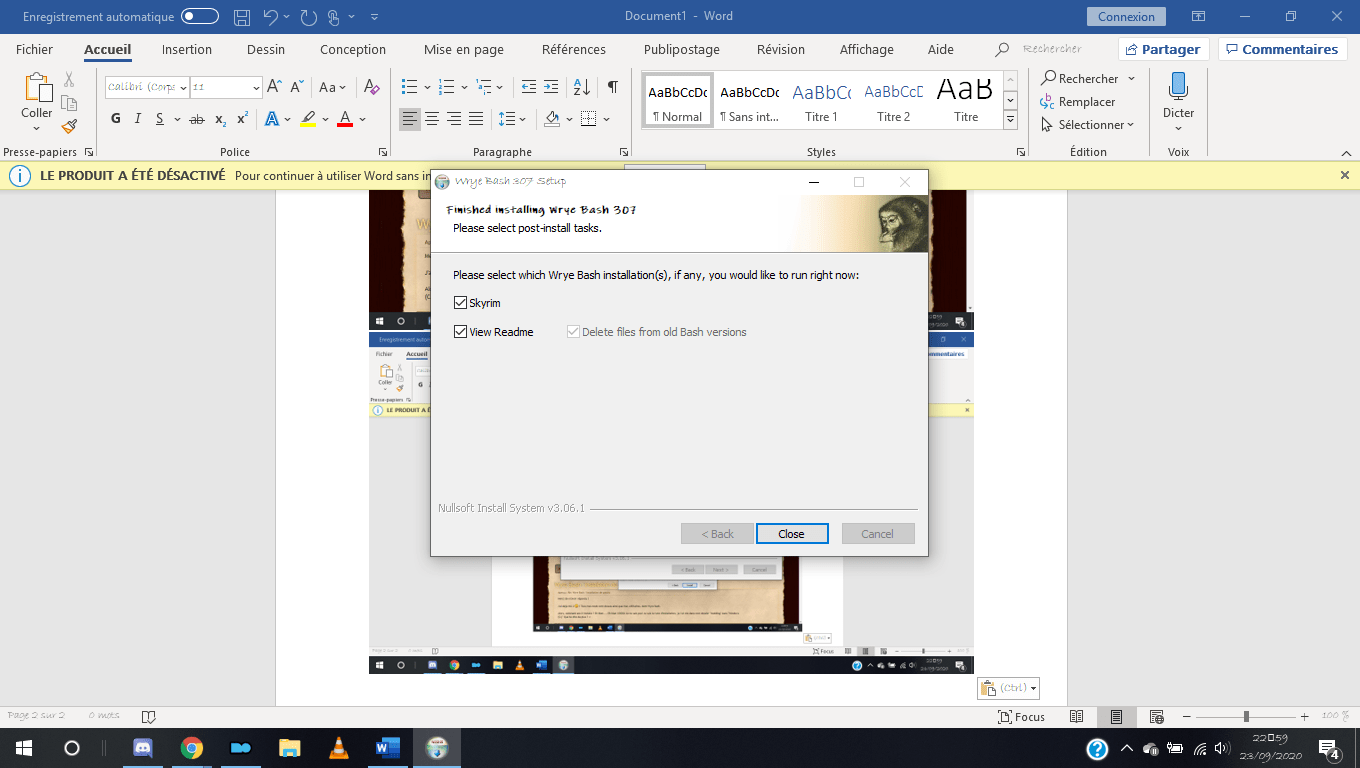This screenshot has height=768, width=1360.
Task: Click the Cut scissors icon
Action: point(69,80)
